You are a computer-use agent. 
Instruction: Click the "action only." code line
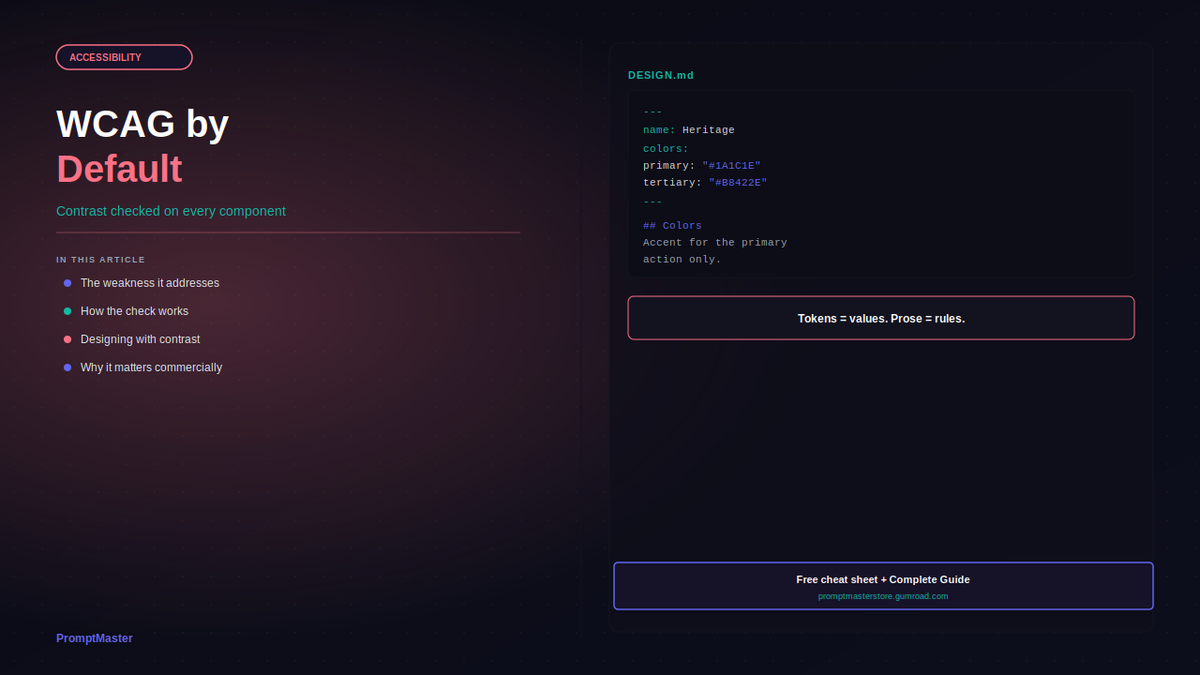tap(682, 259)
